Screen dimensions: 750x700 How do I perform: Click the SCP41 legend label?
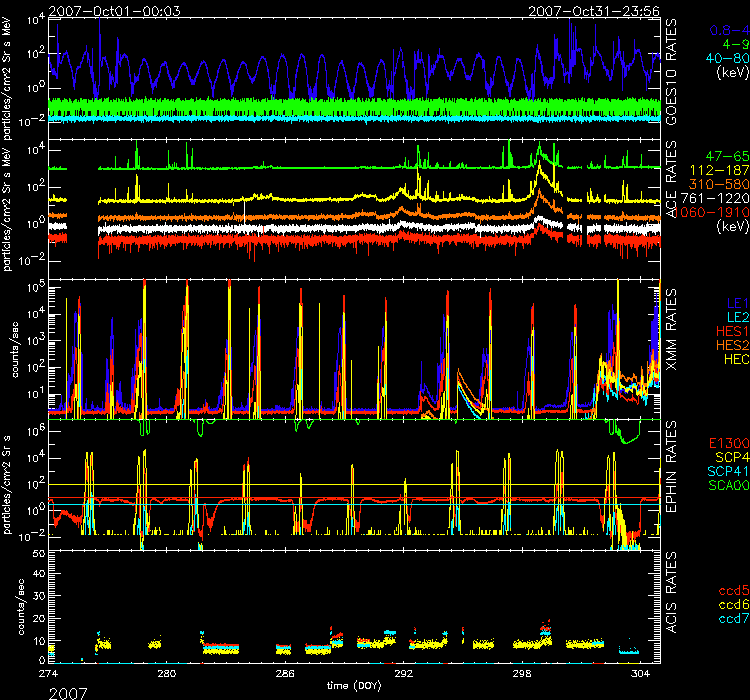(719, 470)
